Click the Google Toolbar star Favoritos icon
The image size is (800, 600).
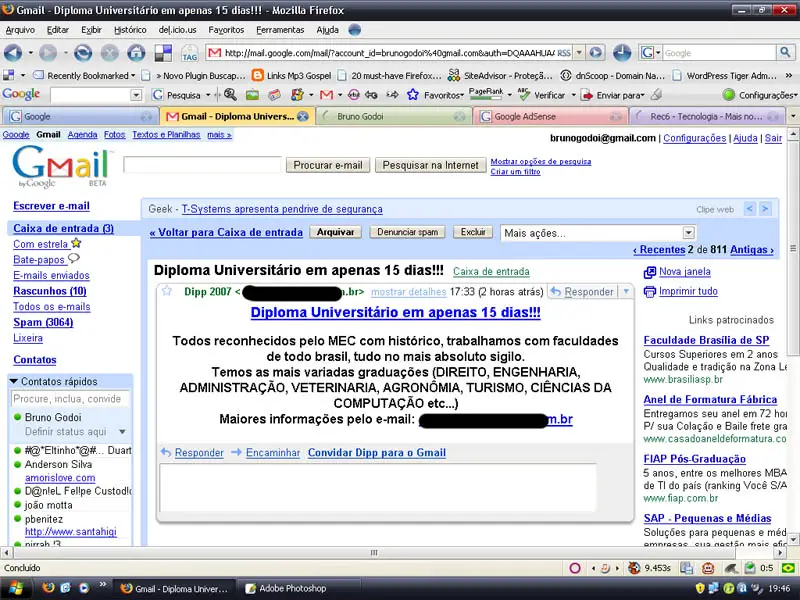click(412, 95)
